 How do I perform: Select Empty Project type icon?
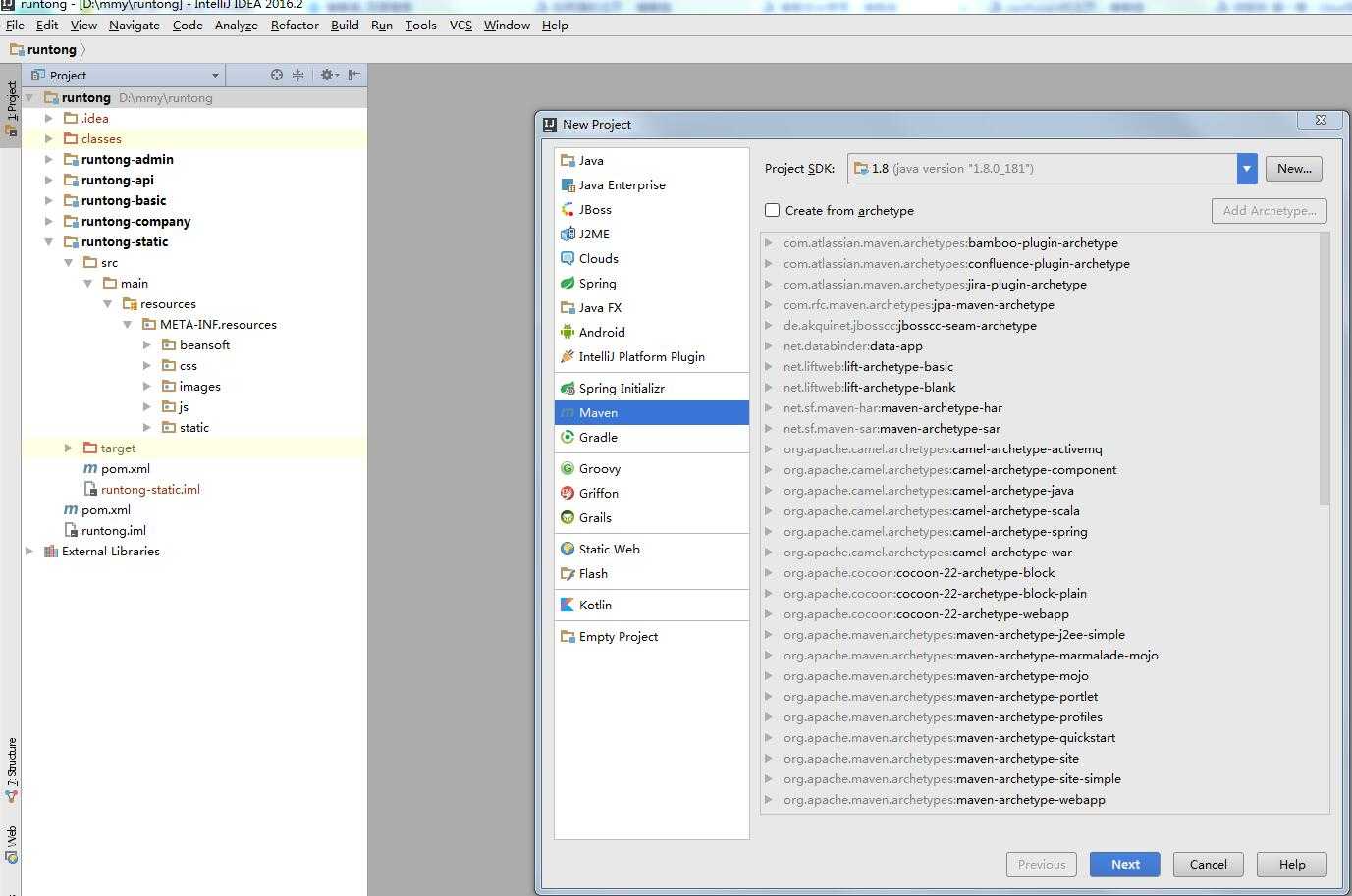point(568,636)
